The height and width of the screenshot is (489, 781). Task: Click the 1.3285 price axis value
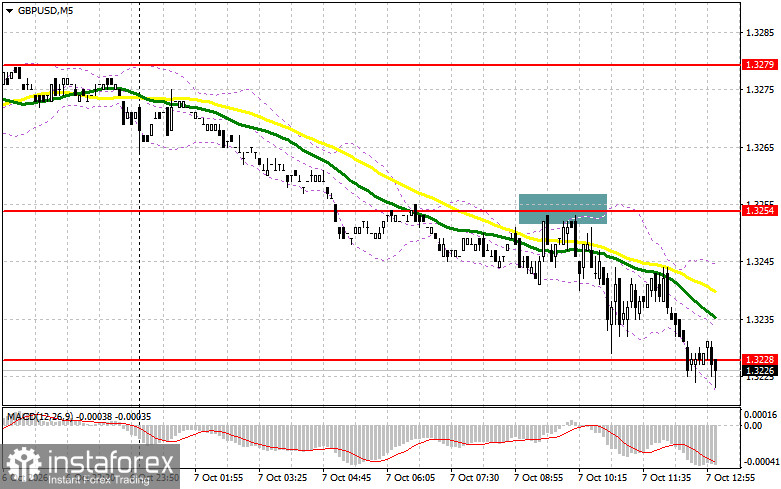760,33
